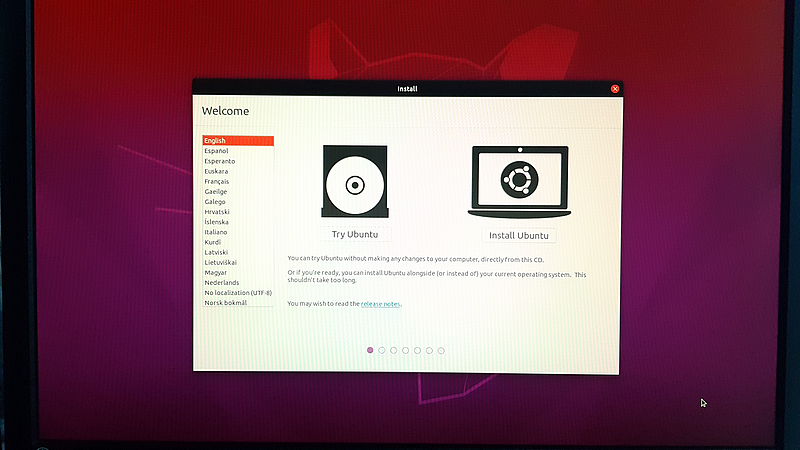Select Italiano language
Screen dimensions: 800x450
238,232
